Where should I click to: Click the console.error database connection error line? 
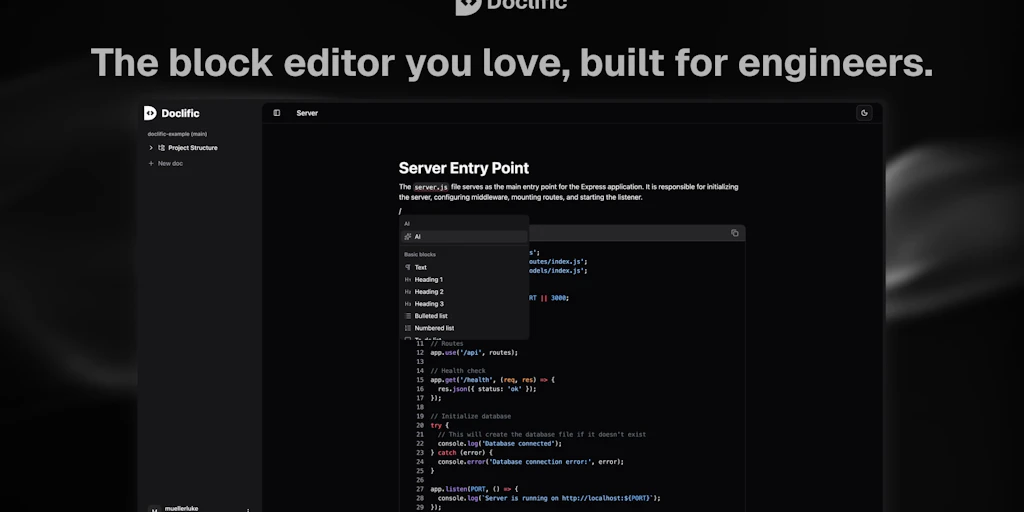pyautogui.click(x=530, y=462)
